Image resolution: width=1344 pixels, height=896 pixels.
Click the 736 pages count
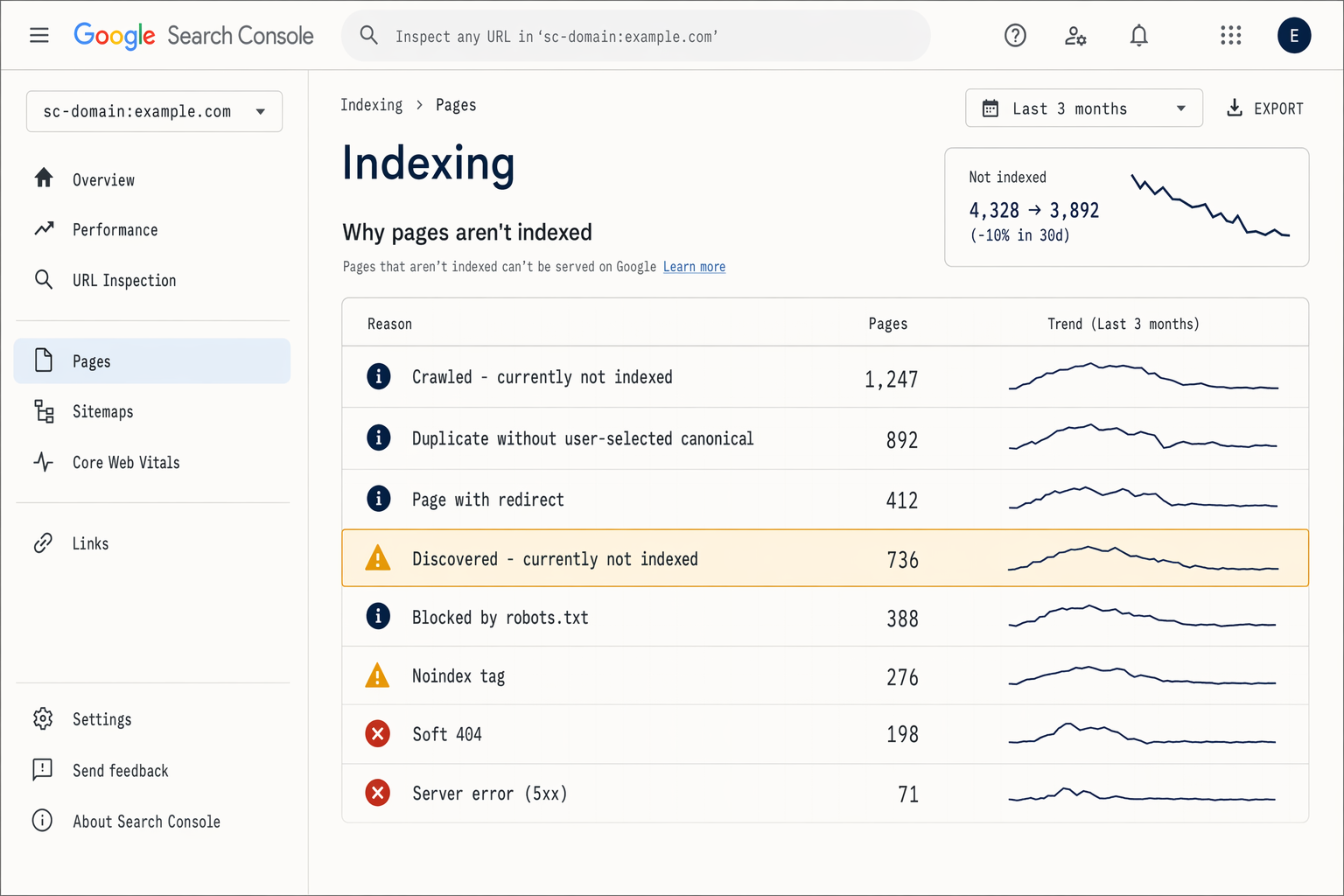click(902, 560)
